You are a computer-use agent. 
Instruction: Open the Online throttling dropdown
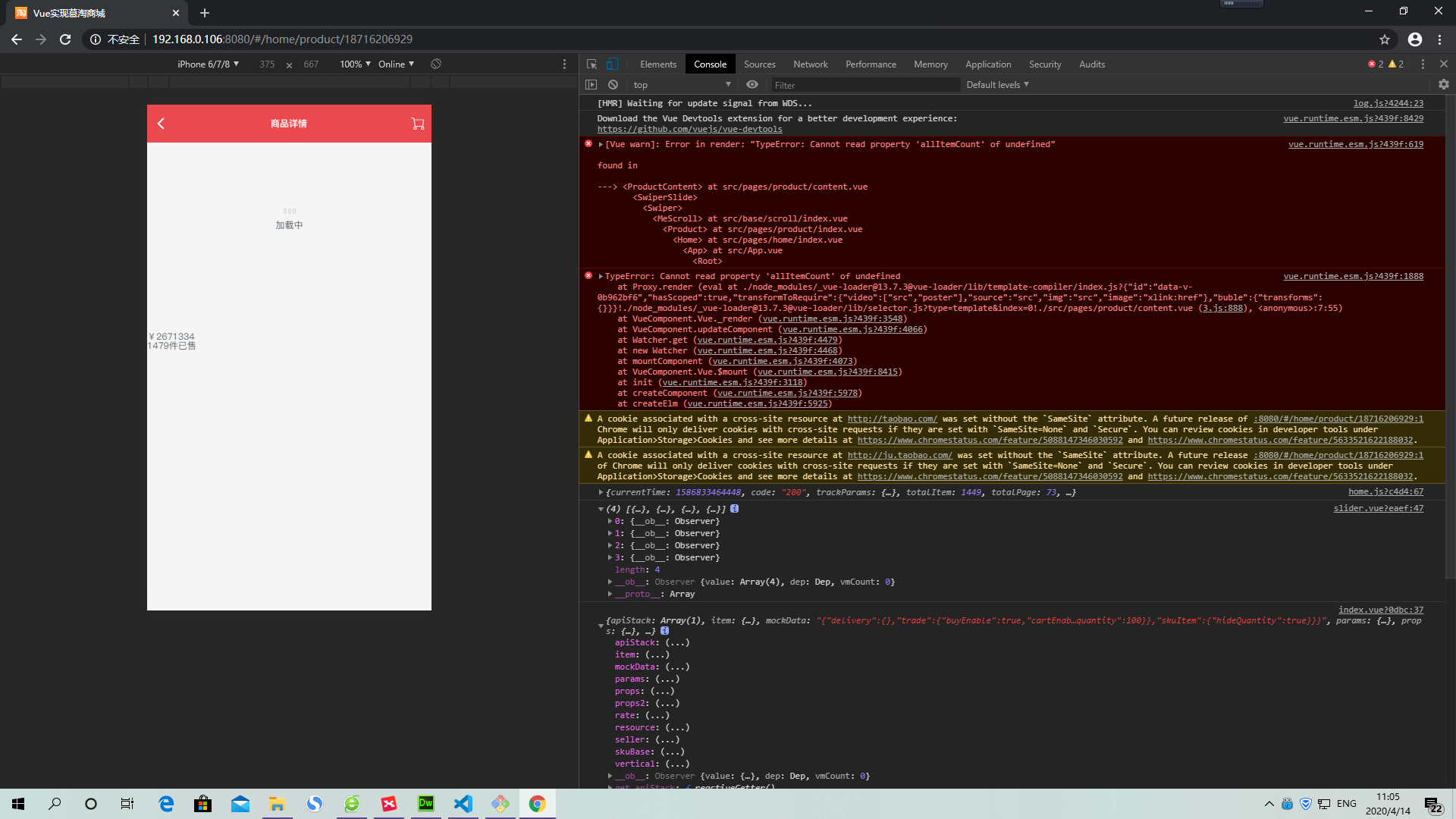396,64
